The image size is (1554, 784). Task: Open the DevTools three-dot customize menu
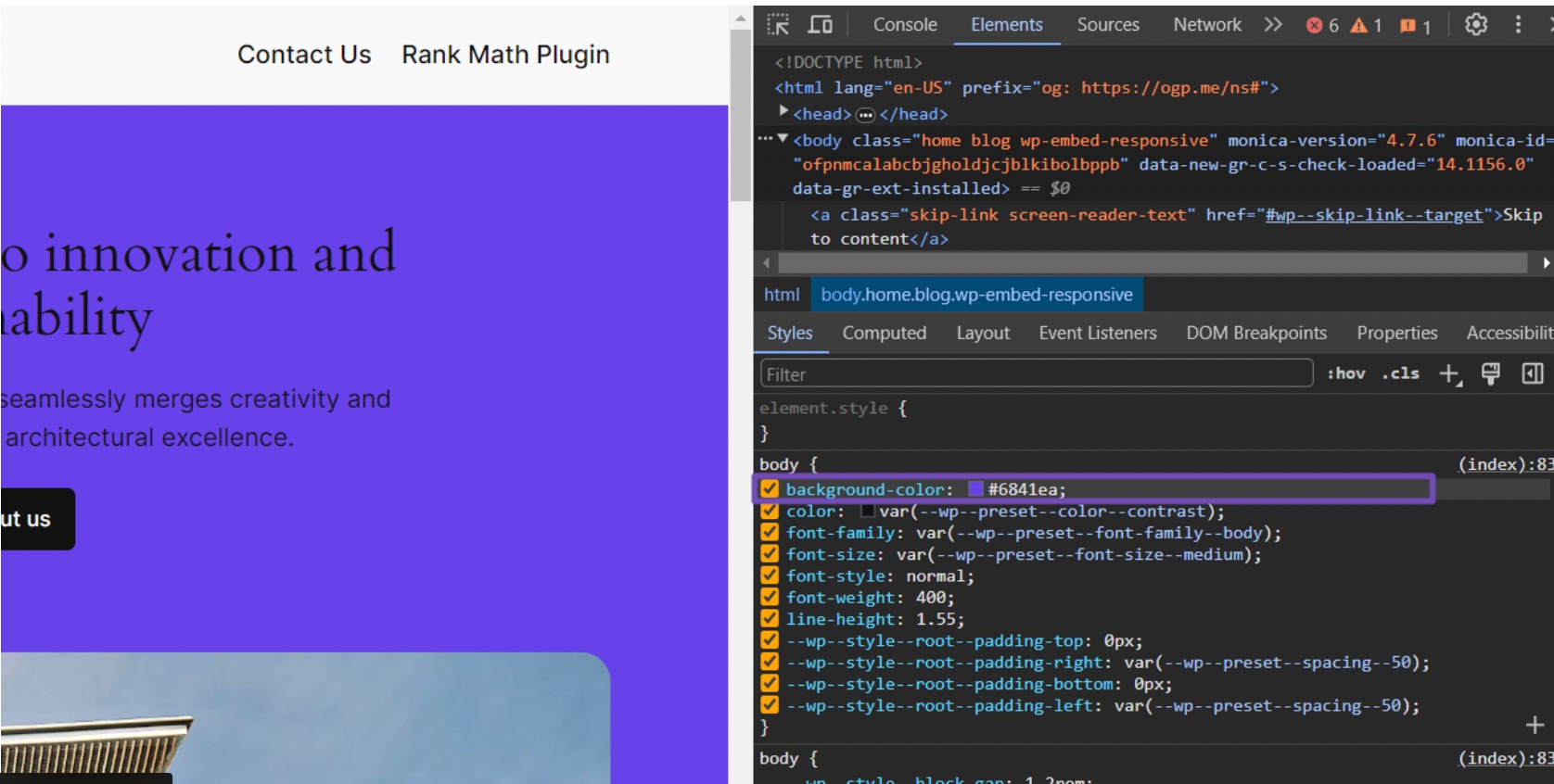pos(1518,25)
